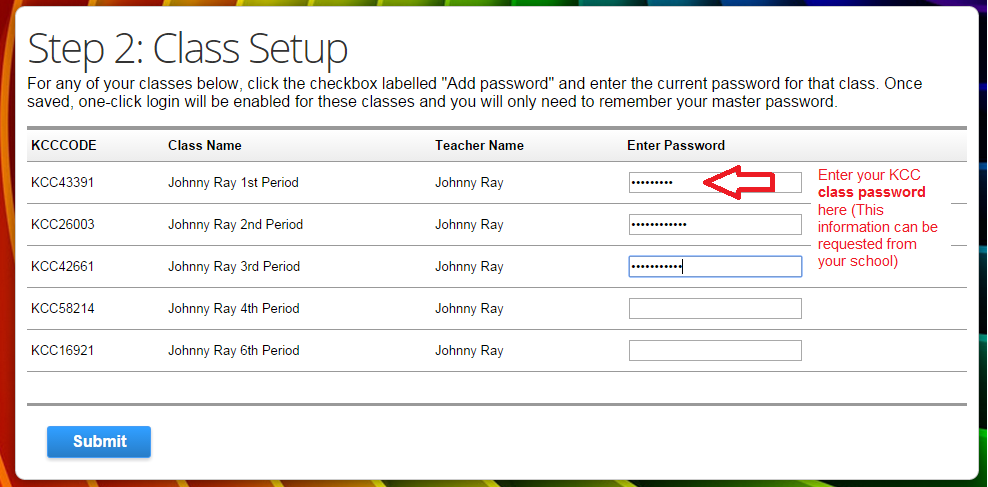The width and height of the screenshot is (988, 487).
Task: Click class code KCC42661
Action: pos(63,267)
